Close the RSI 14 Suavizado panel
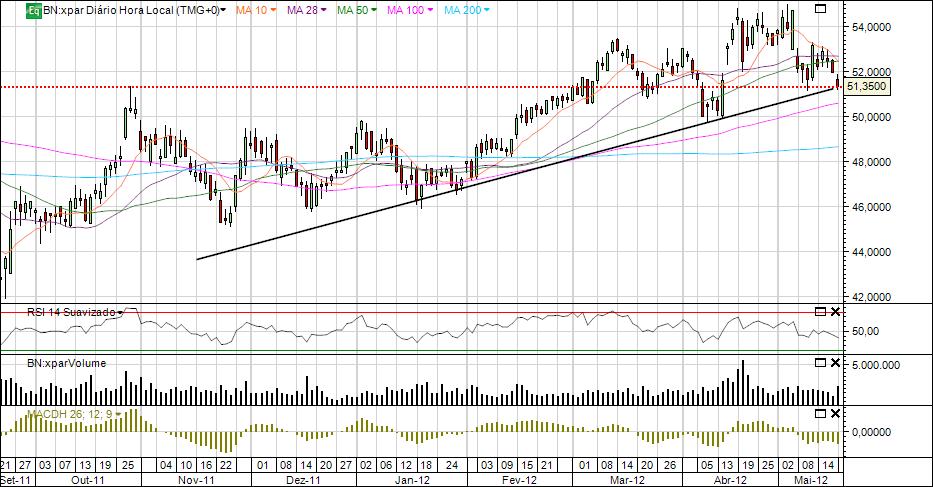933x487 pixels. (835, 311)
